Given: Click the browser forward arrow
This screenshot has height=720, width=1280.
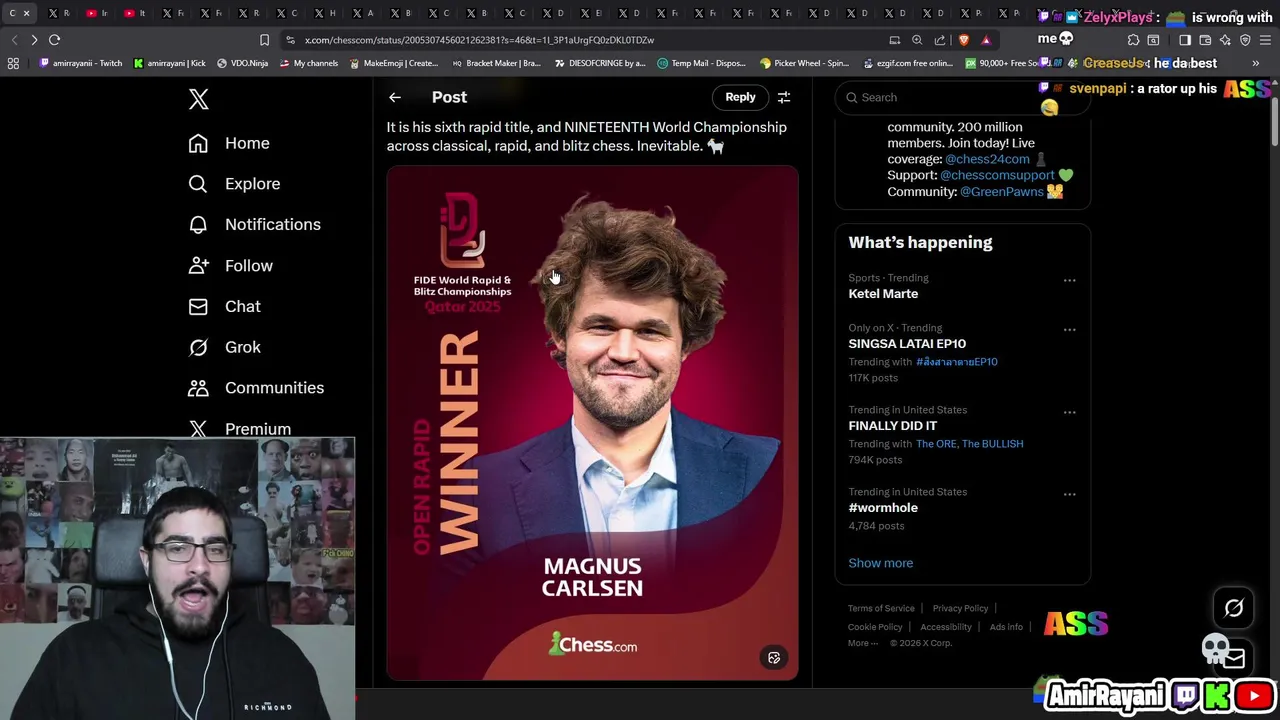Looking at the screenshot, I should pyautogui.click(x=34, y=40).
